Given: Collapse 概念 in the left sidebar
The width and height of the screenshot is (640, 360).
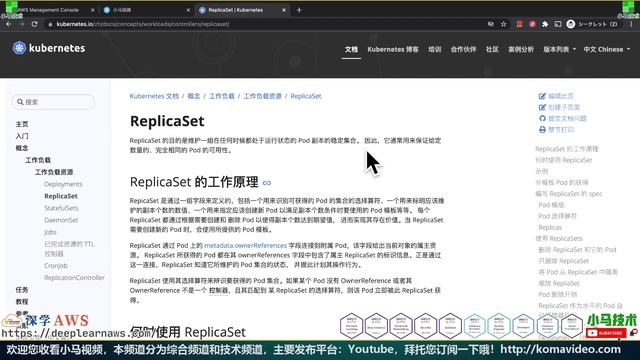Looking at the screenshot, I should pyautogui.click(x=22, y=148).
